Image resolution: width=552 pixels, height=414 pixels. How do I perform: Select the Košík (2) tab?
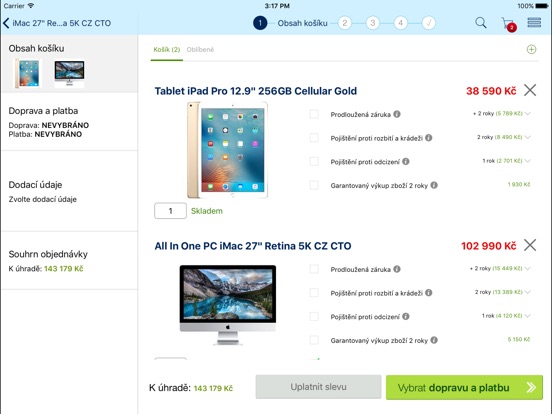pyautogui.click(x=167, y=50)
